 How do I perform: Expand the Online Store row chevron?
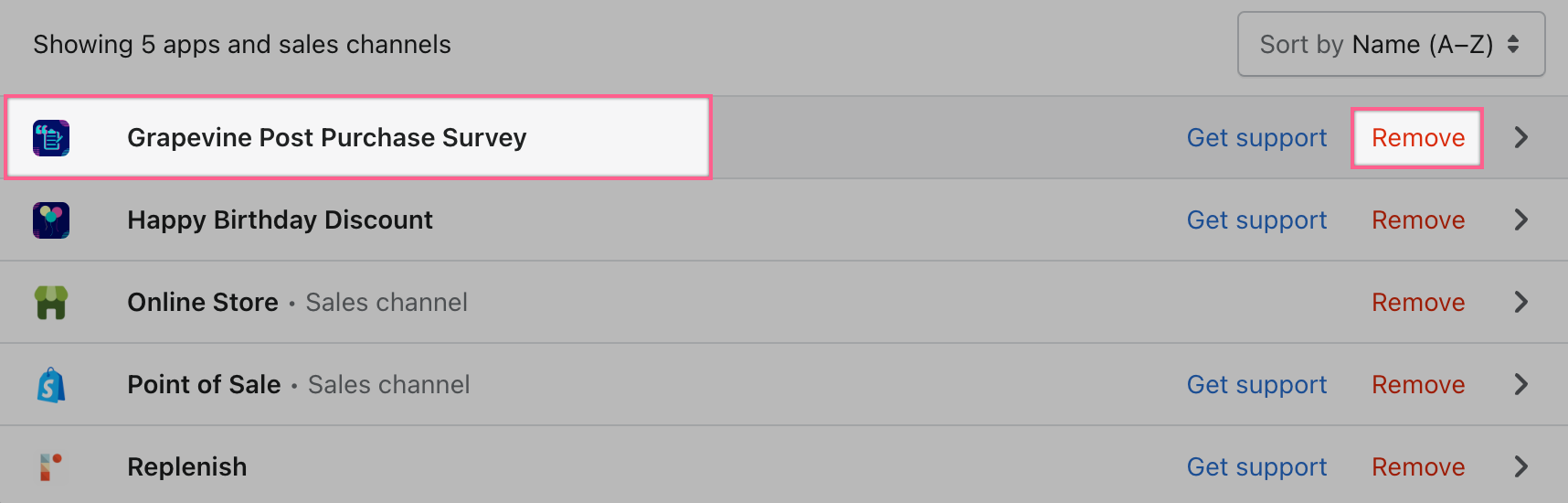(x=1520, y=302)
